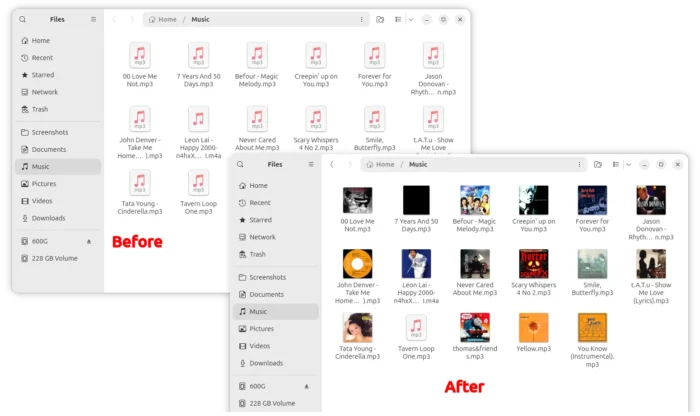Open Screenshots folder in After window sidebar
Viewport: 700px width, 416px height.
tap(276, 277)
